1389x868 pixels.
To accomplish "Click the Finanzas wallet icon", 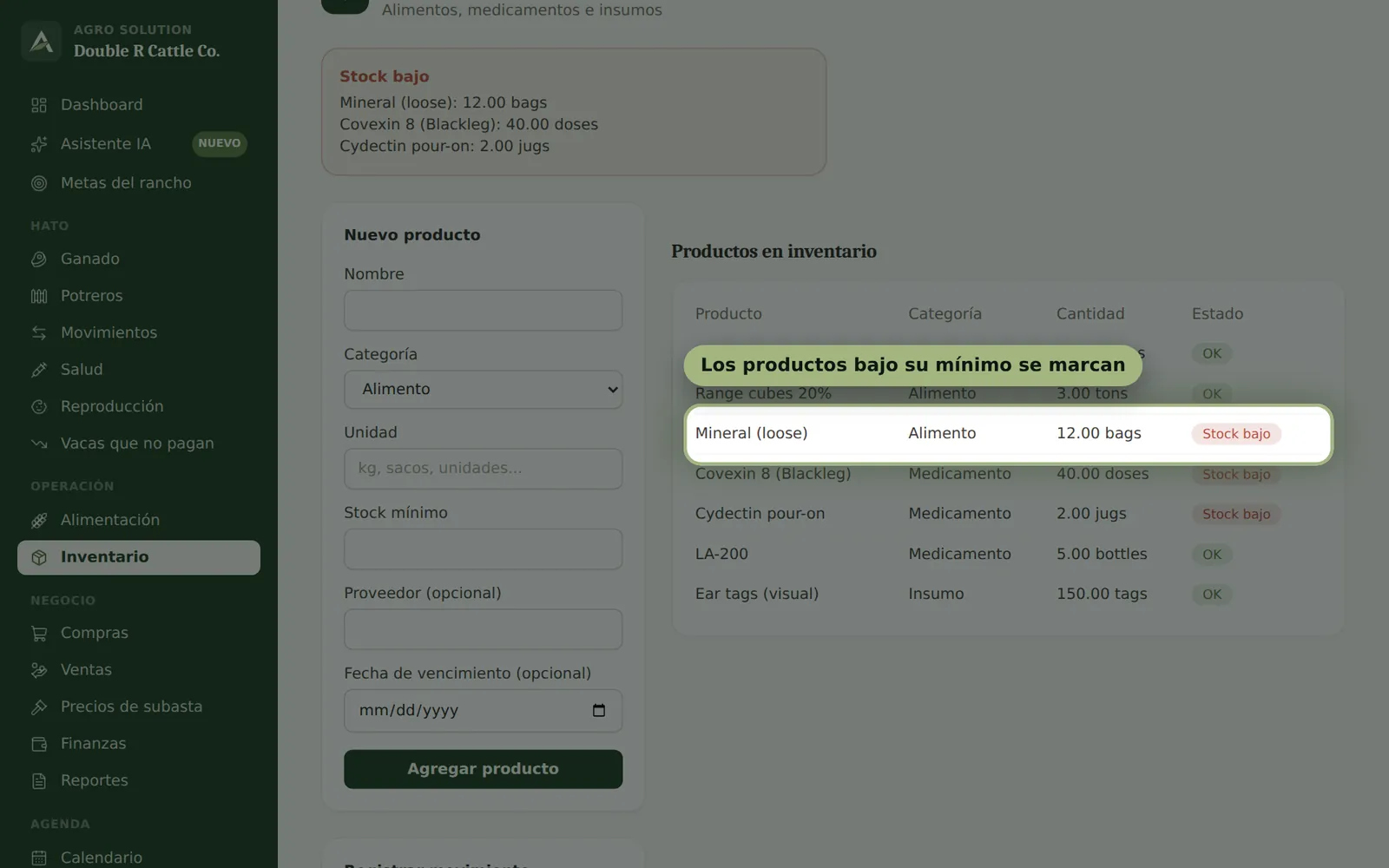I will coord(39,744).
